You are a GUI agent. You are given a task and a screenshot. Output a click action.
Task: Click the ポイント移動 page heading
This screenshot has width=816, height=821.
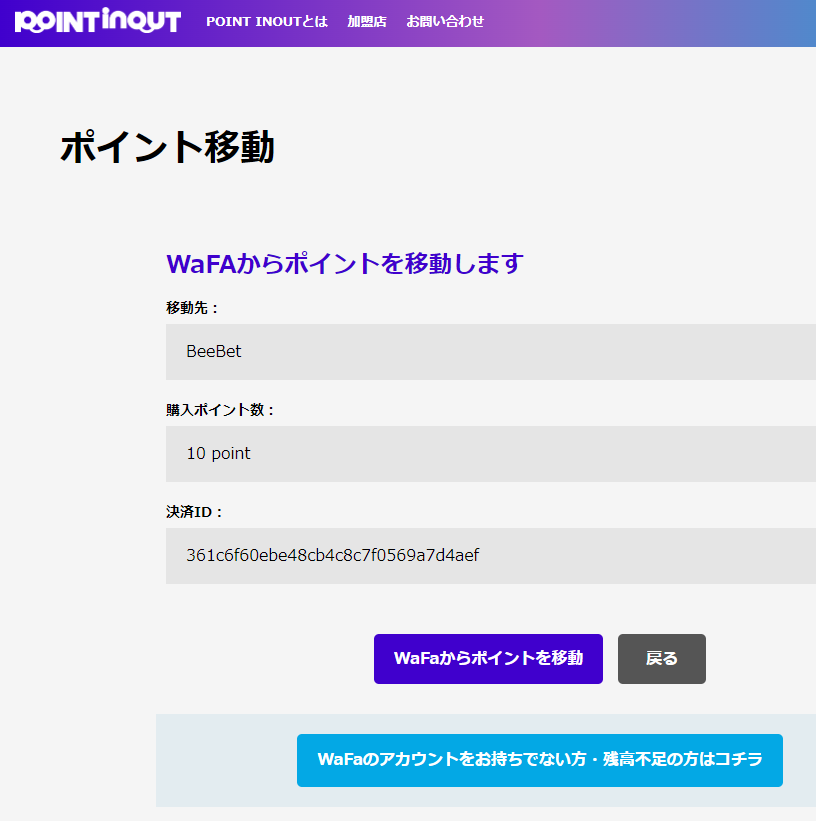168,147
